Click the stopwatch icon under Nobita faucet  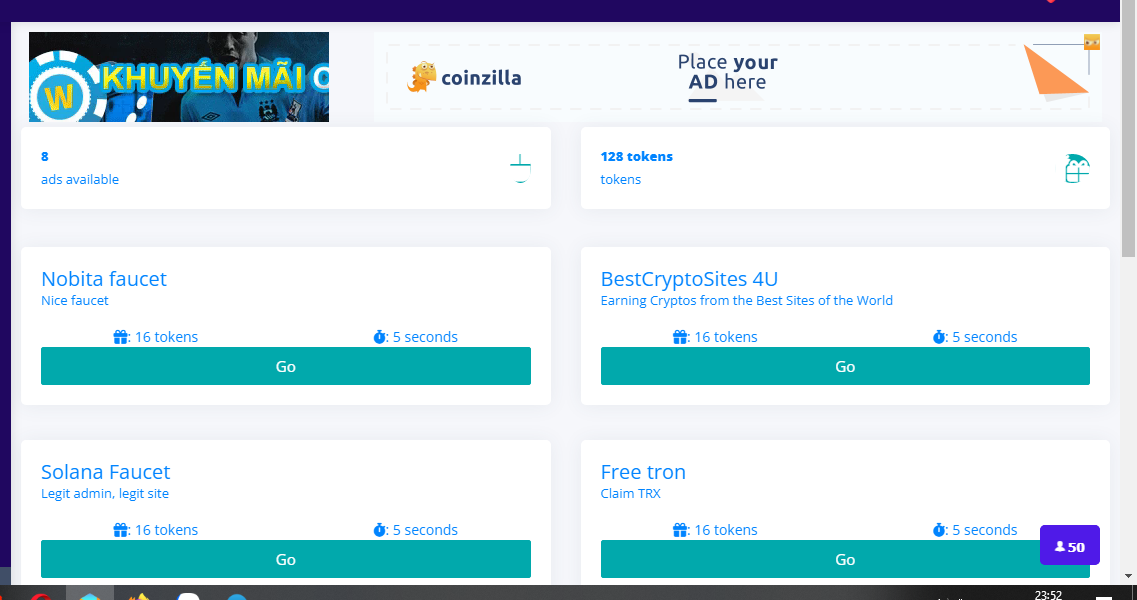click(380, 337)
